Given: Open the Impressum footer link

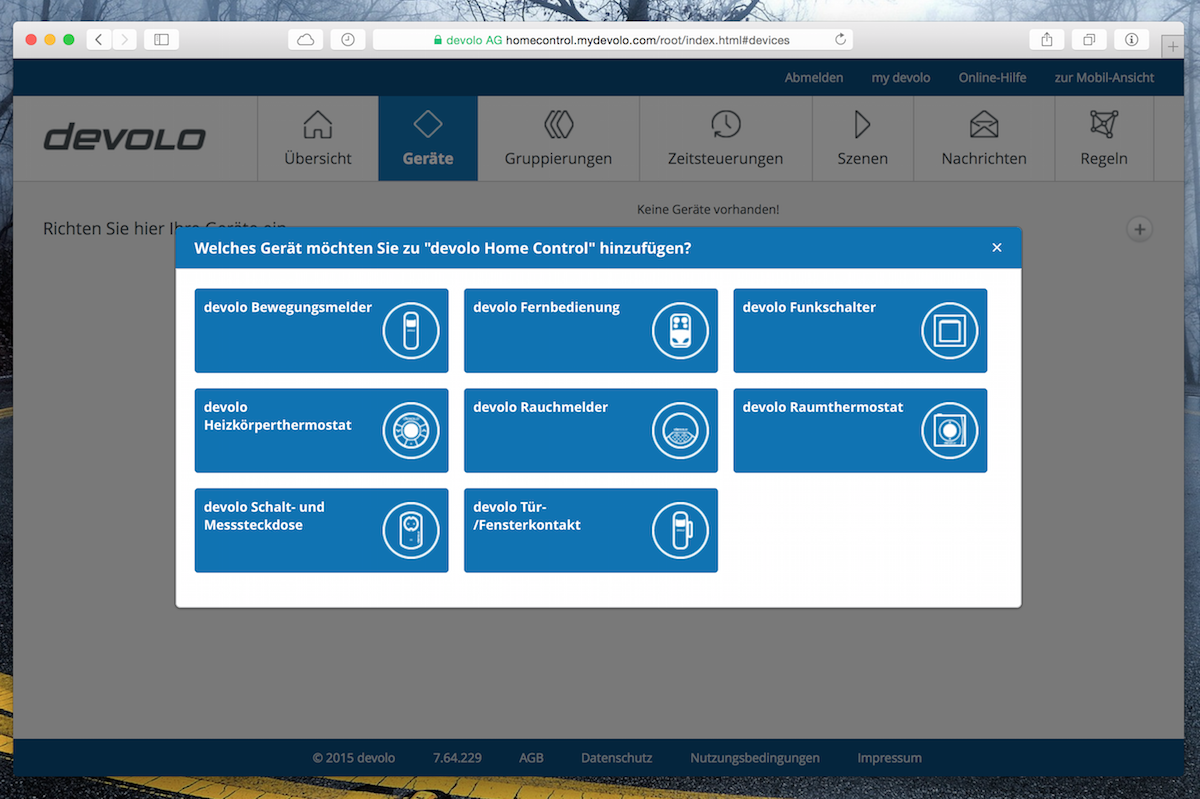Looking at the screenshot, I should pos(889,758).
